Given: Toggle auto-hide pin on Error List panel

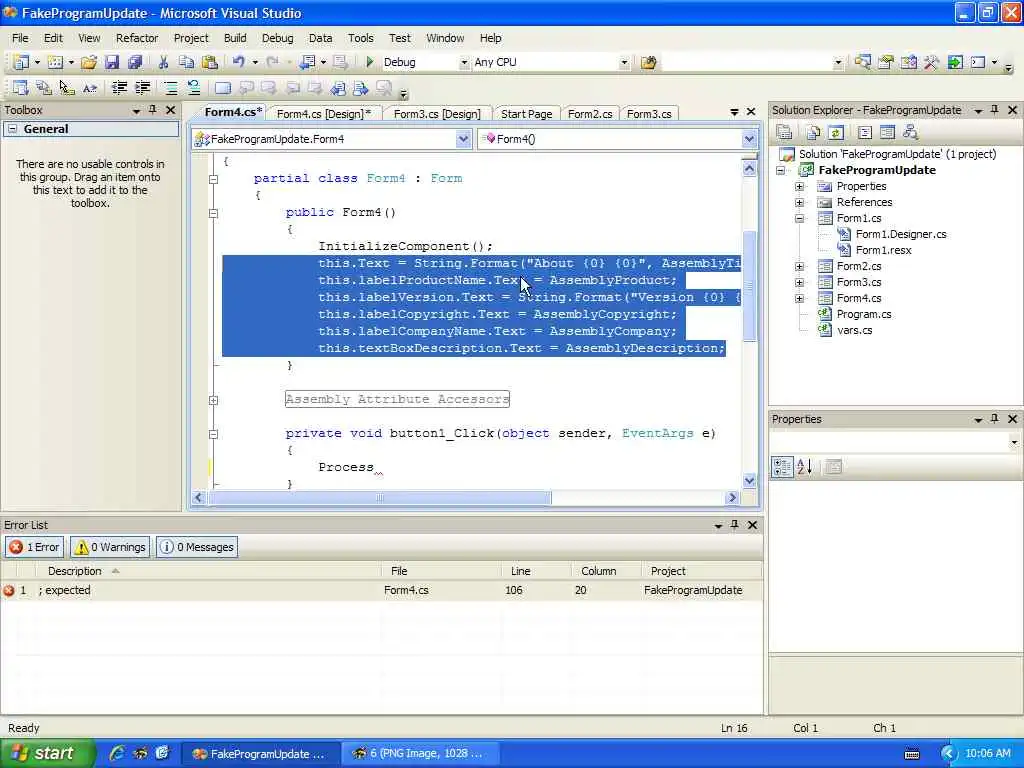Looking at the screenshot, I should pyautogui.click(x=735, y=524).
